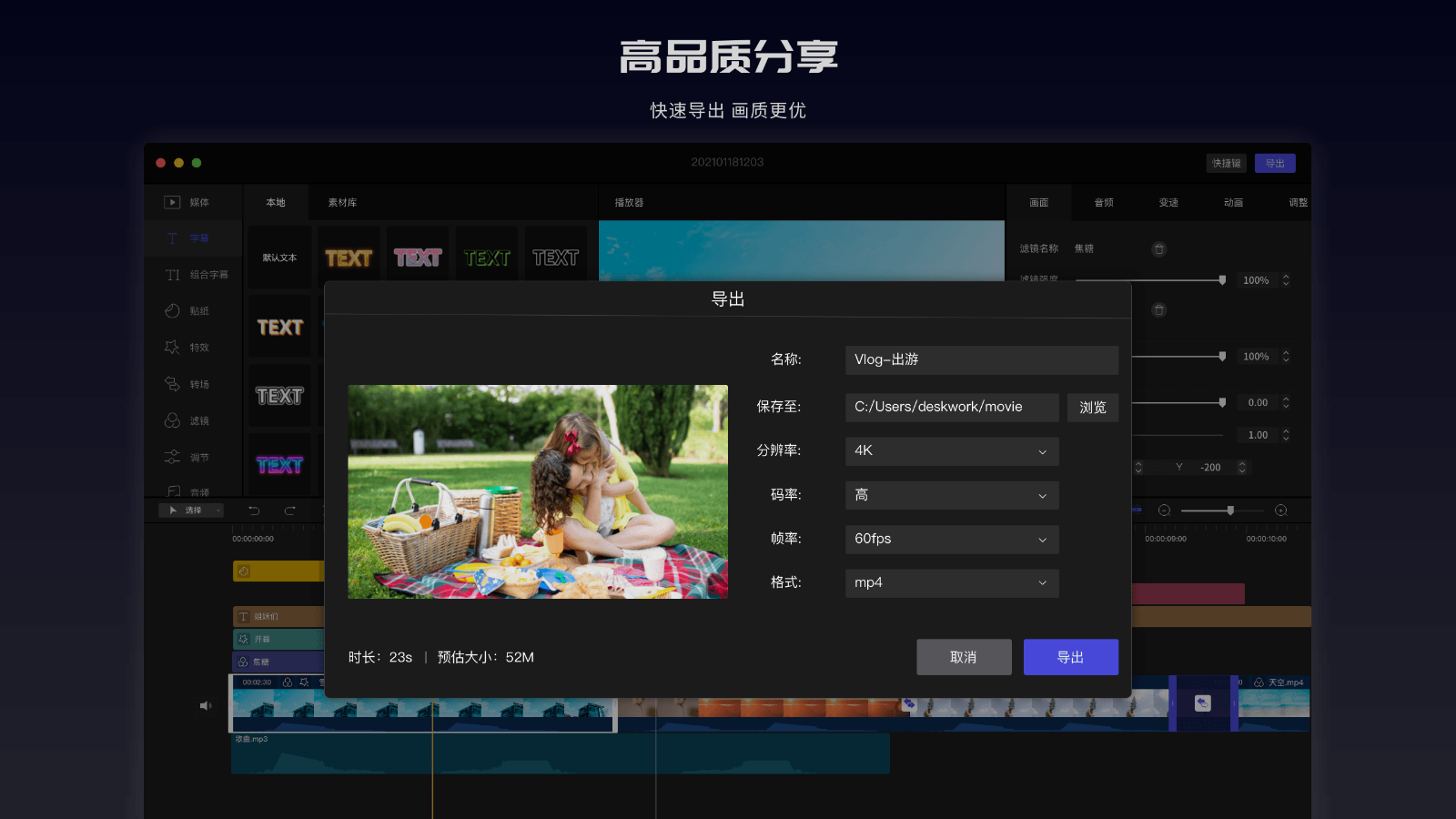This screenshot has height=819, width=1456.
Task: Switch to the 动画 animation tab
Action: click(1233, 202)
